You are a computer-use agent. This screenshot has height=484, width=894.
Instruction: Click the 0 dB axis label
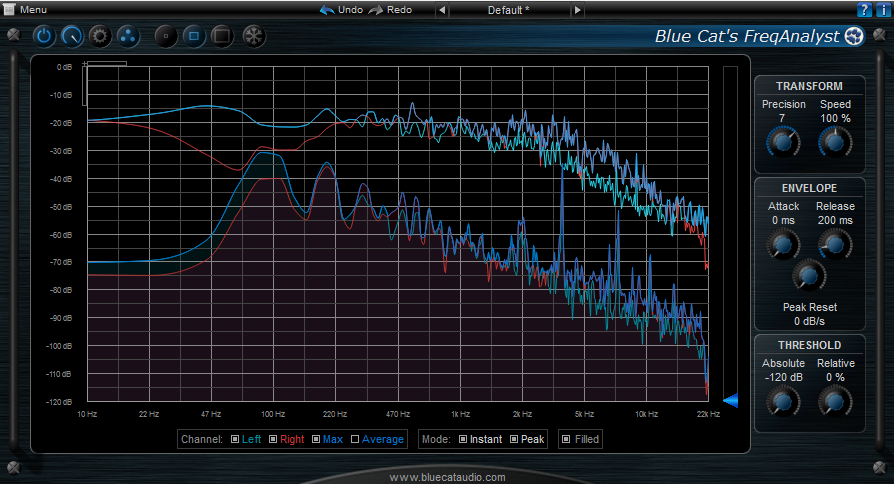pyautogui.click(x=64, y=67)
